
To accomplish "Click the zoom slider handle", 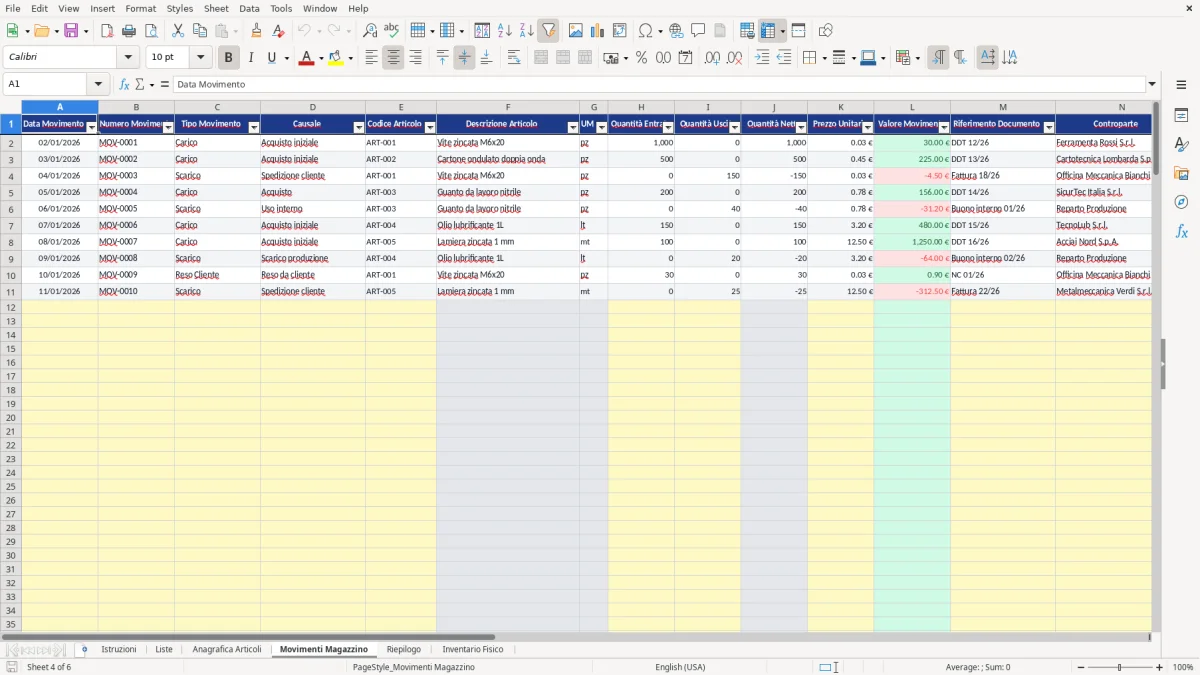I will [1119, 667].
